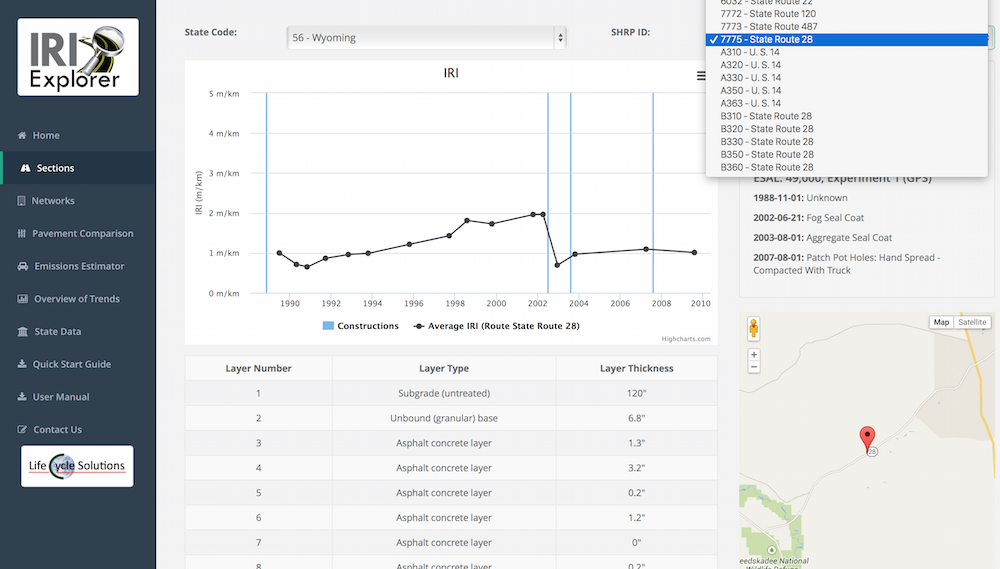
Task: Open Pavement Comparison in sidebar
Action: point(82,234)
